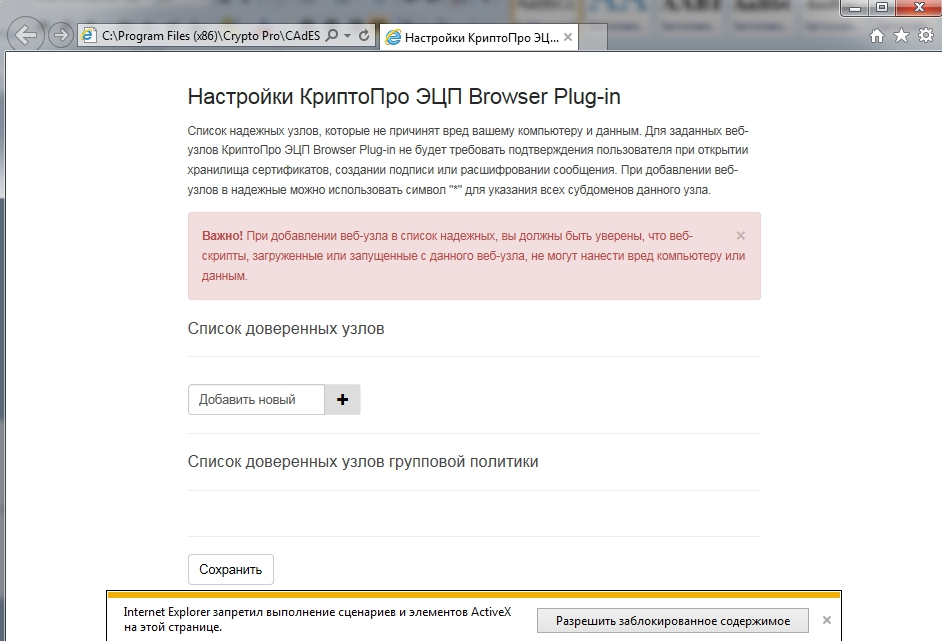Image resolution: width=942 pixels, height=641 pixels.
Task: Dismiss the red Важно warning message
Action: (739, 236)
